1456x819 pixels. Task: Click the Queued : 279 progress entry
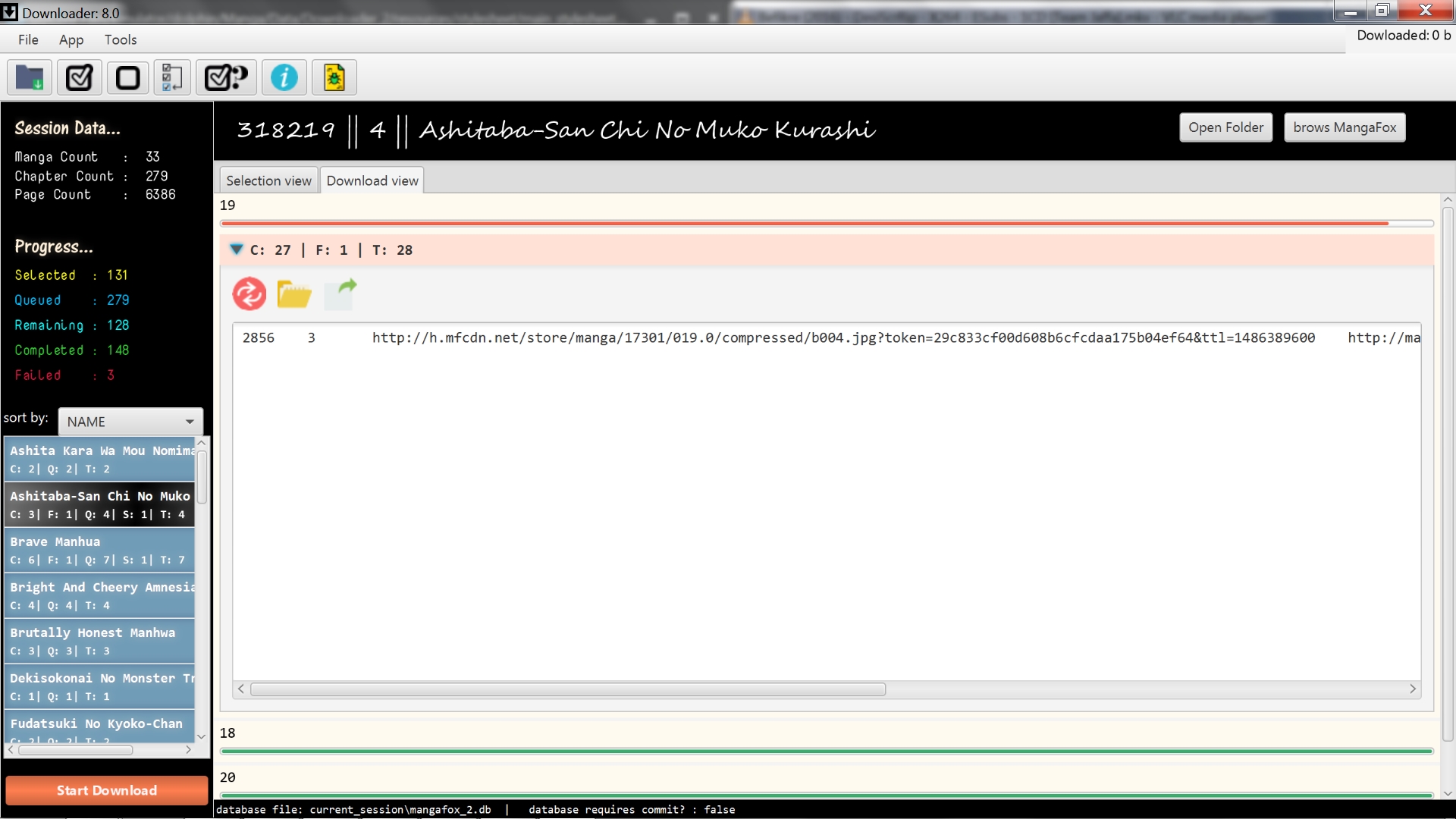pyautogui.click(x=72, y=300)
